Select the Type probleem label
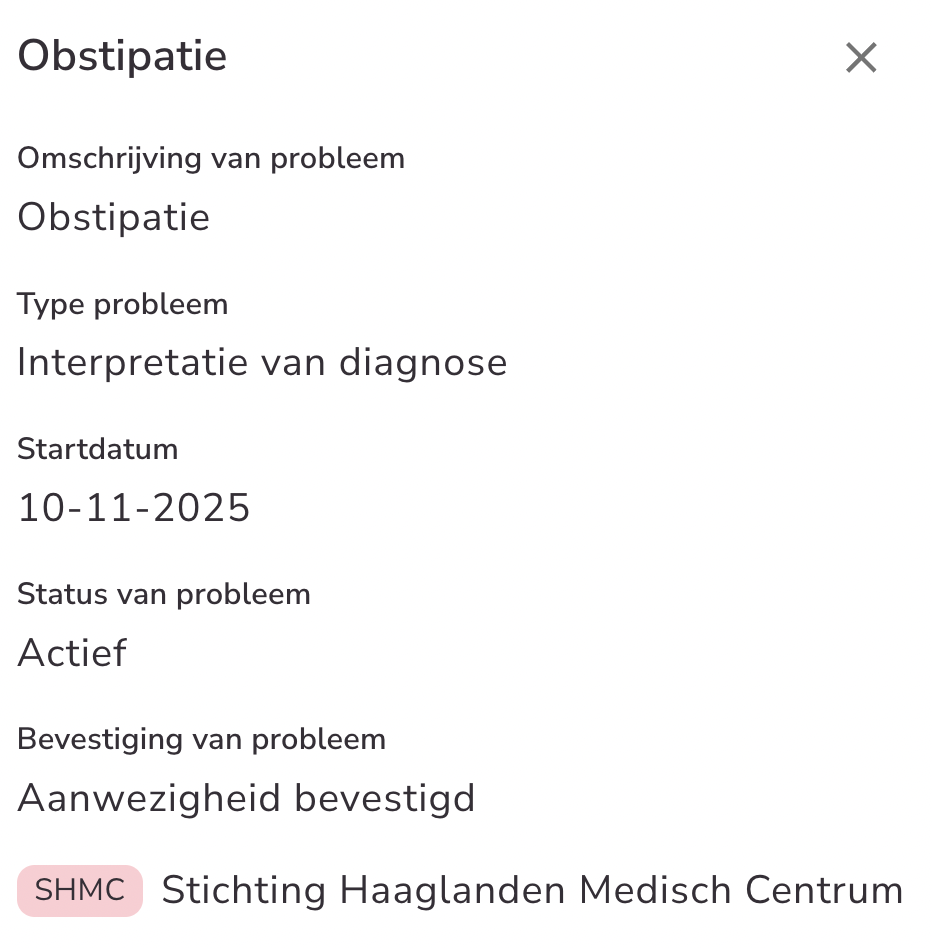Image resolution: width=932 pixels, height=948 pixels. point(123,304)
